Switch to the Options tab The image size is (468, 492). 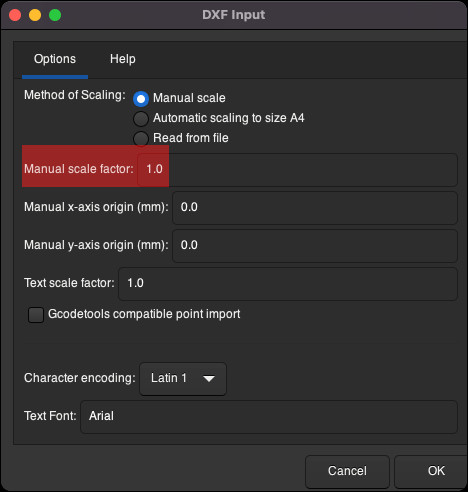pyautogui.click(x=55, y=59)
